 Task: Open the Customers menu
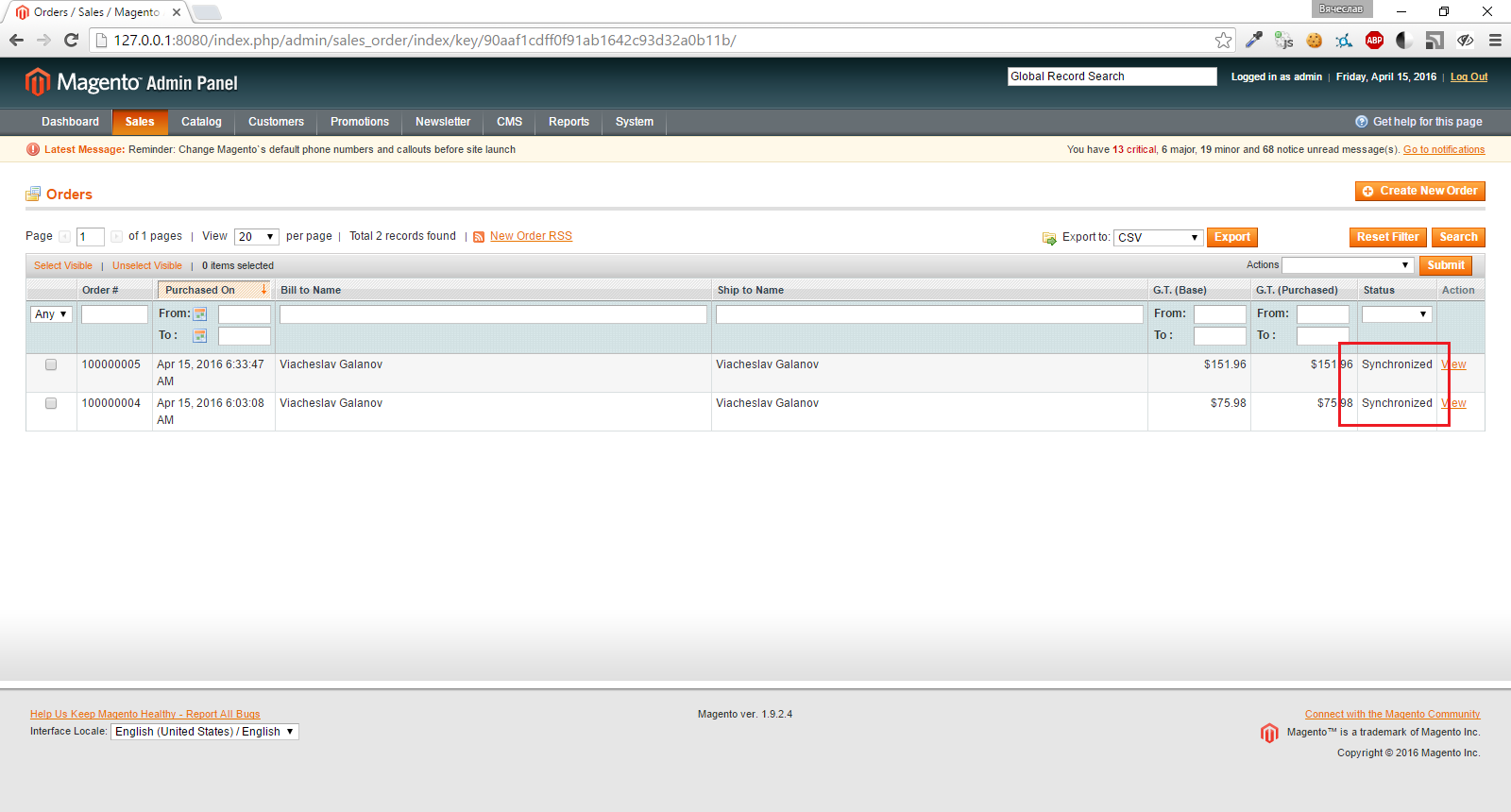coord(276,122)
